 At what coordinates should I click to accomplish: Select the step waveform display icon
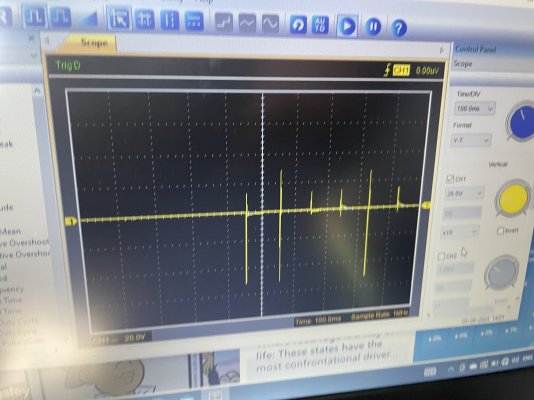tap(224, 22)
